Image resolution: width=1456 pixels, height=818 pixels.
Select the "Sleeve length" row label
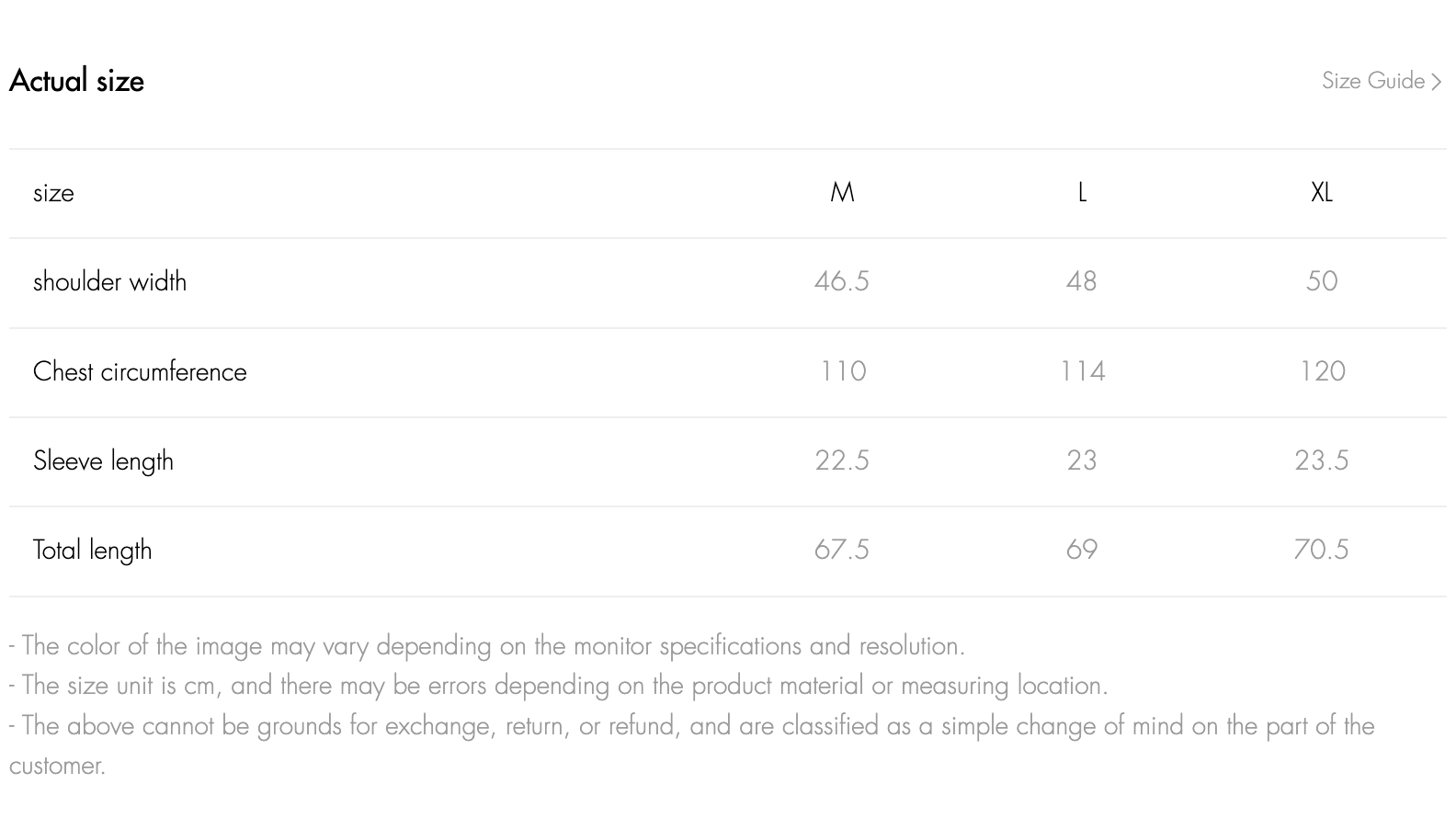coord(103,460)
